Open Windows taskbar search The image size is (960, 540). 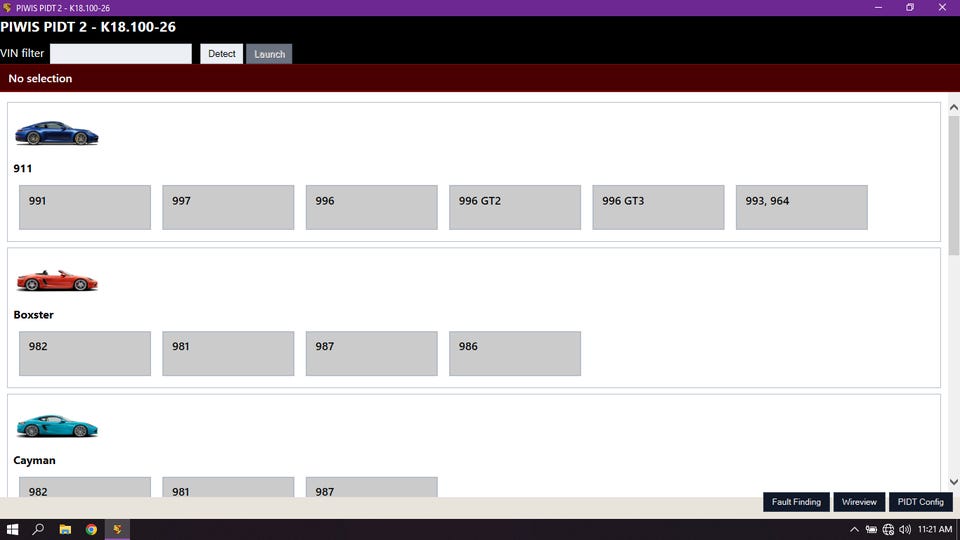click(38, 530)
